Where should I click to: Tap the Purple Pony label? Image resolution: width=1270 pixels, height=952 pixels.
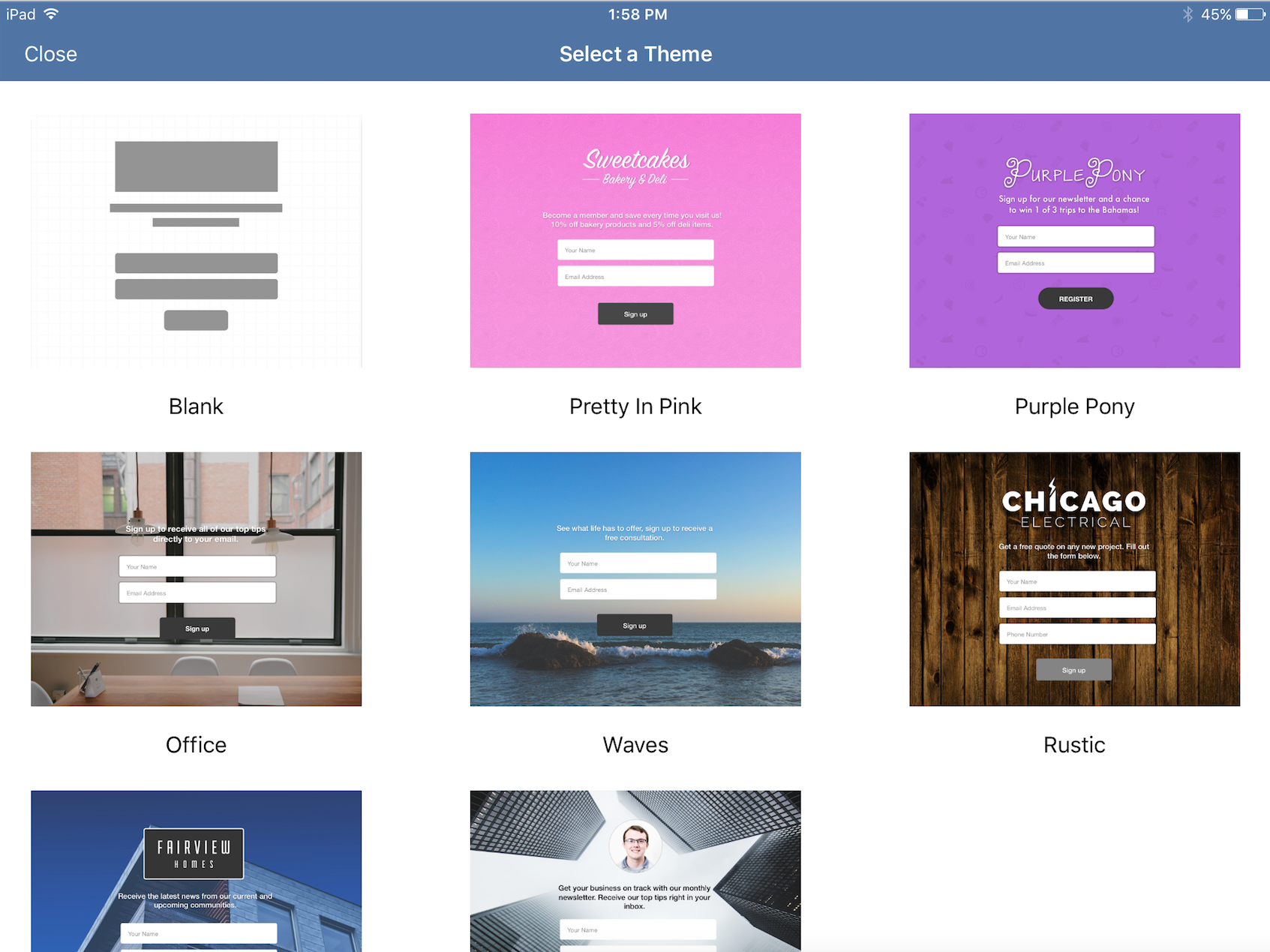[1074, 407]
